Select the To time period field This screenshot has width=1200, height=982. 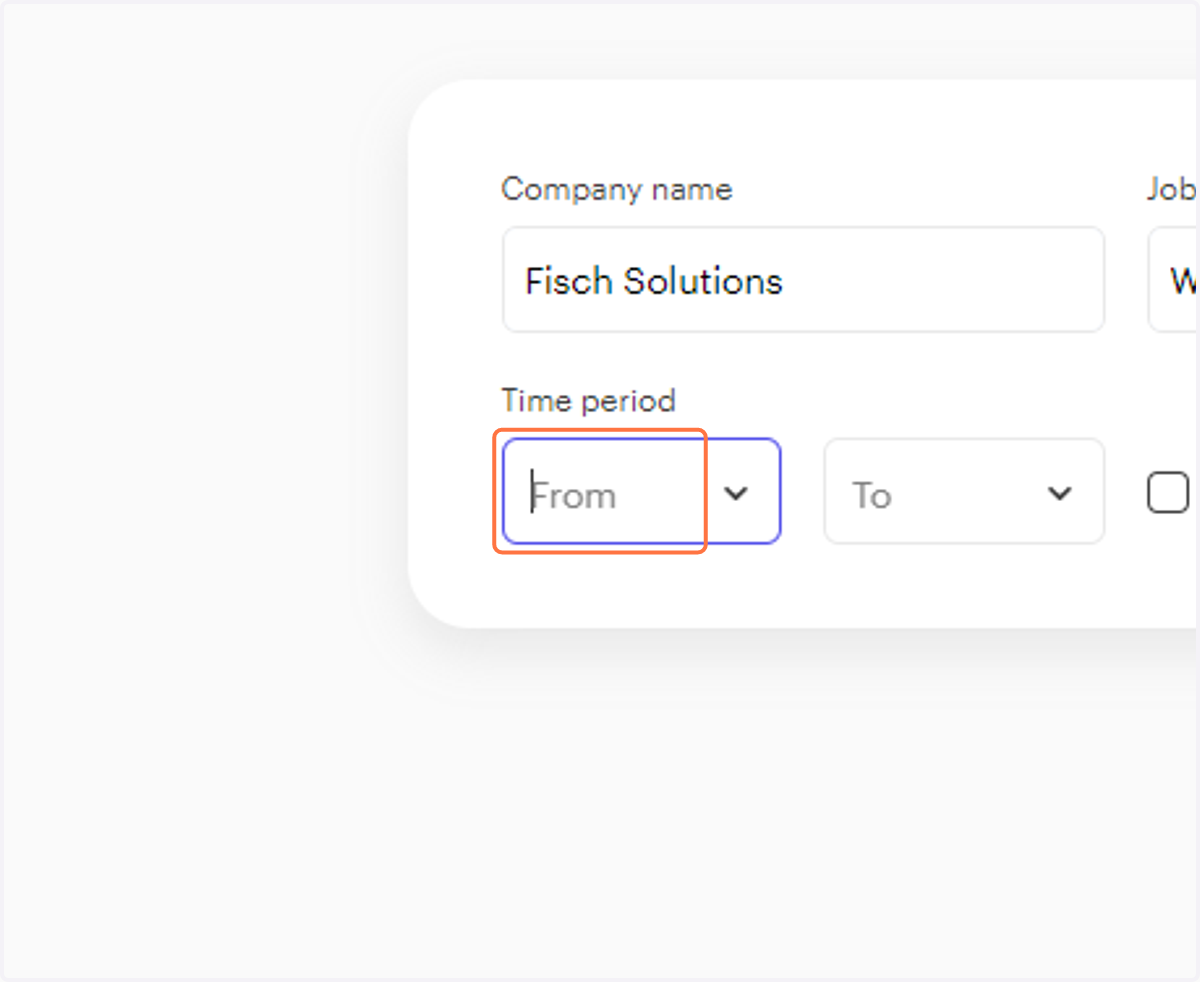[x=964, y=491]
